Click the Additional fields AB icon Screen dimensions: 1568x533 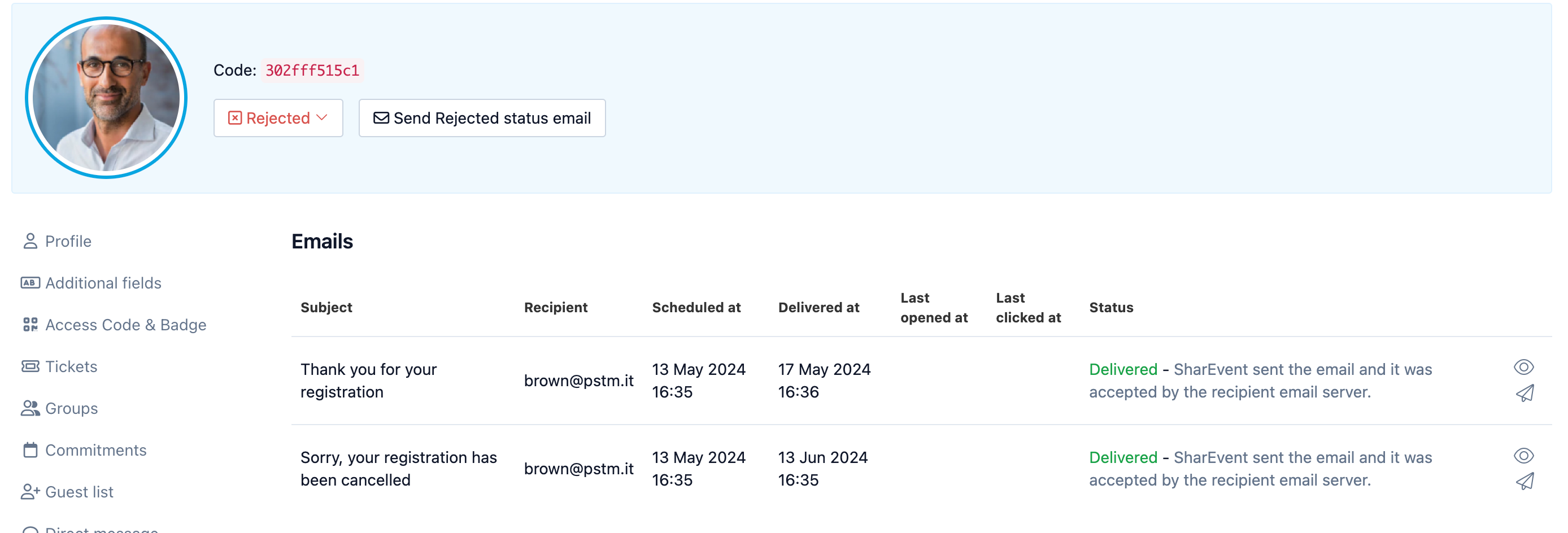30,283
